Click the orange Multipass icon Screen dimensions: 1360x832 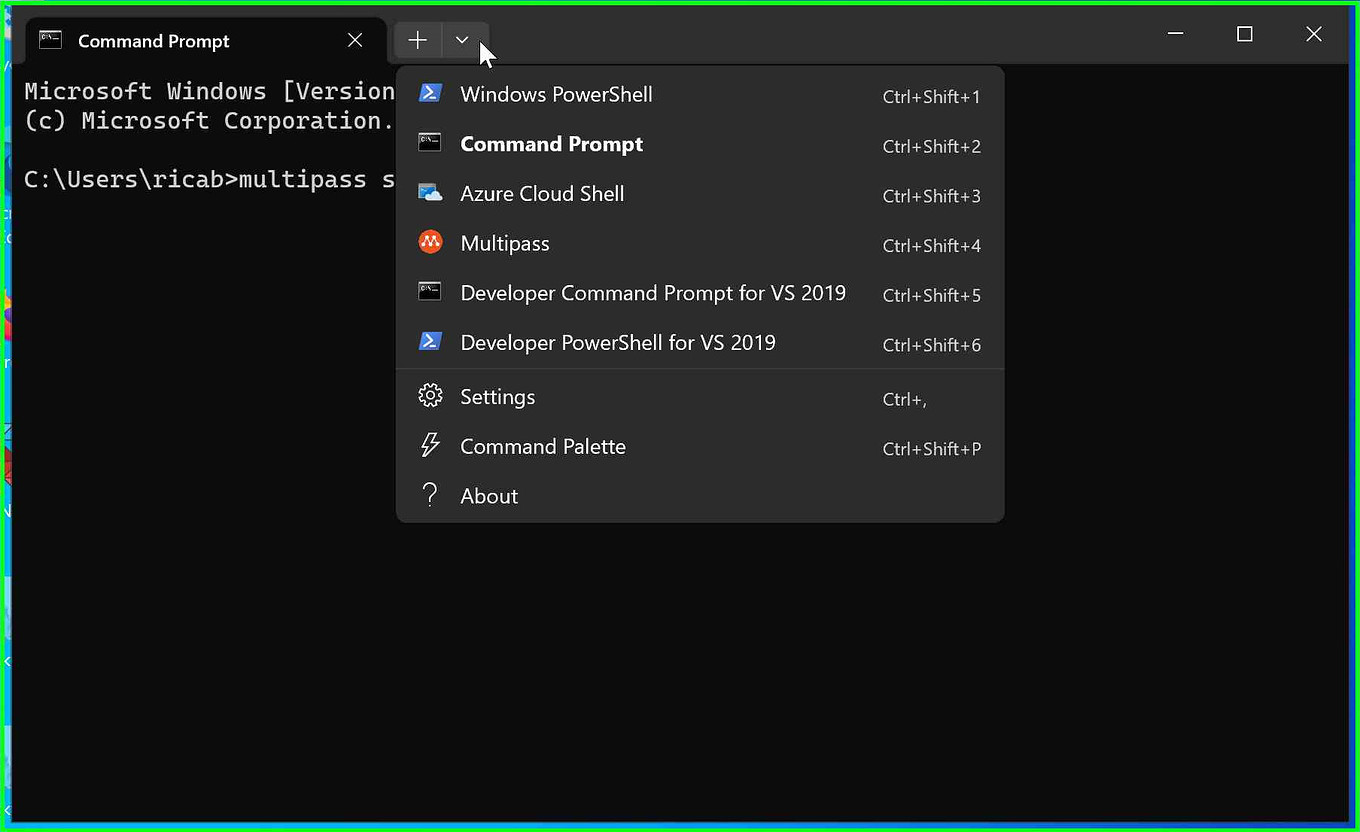coord(430,242)
